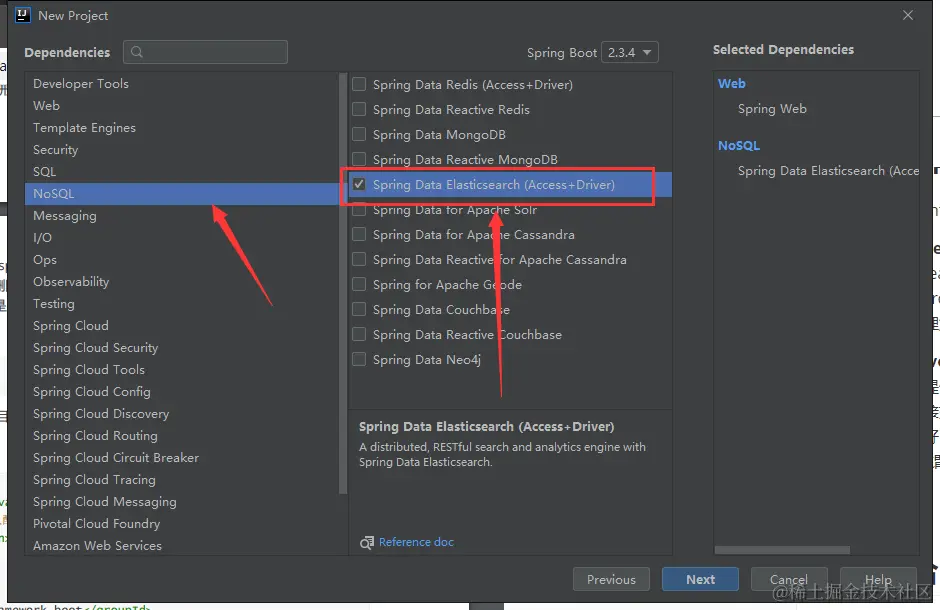Image resolution: width=940 pixels, height=610 pixels.
Task: Open Spring Cloud Config category
Action: [x=182, y=392]
